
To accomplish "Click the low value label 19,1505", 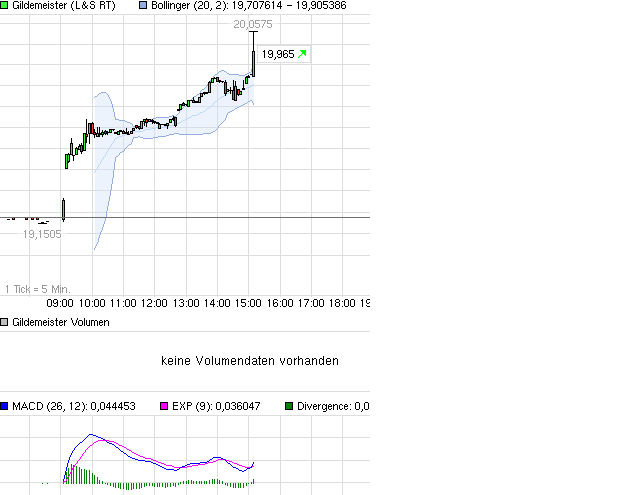I will tap(42, 234).
